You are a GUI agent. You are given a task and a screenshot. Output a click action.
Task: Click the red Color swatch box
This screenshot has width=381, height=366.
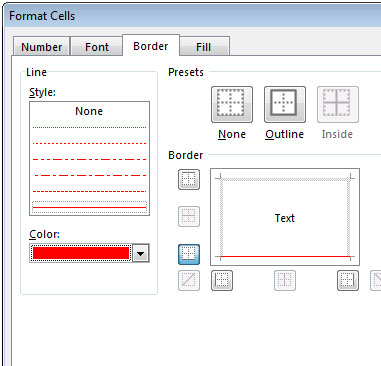point(81,254)
